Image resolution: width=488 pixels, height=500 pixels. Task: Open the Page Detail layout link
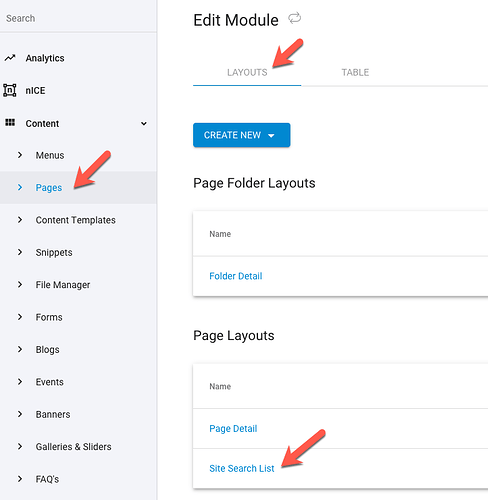click(233, 428)
